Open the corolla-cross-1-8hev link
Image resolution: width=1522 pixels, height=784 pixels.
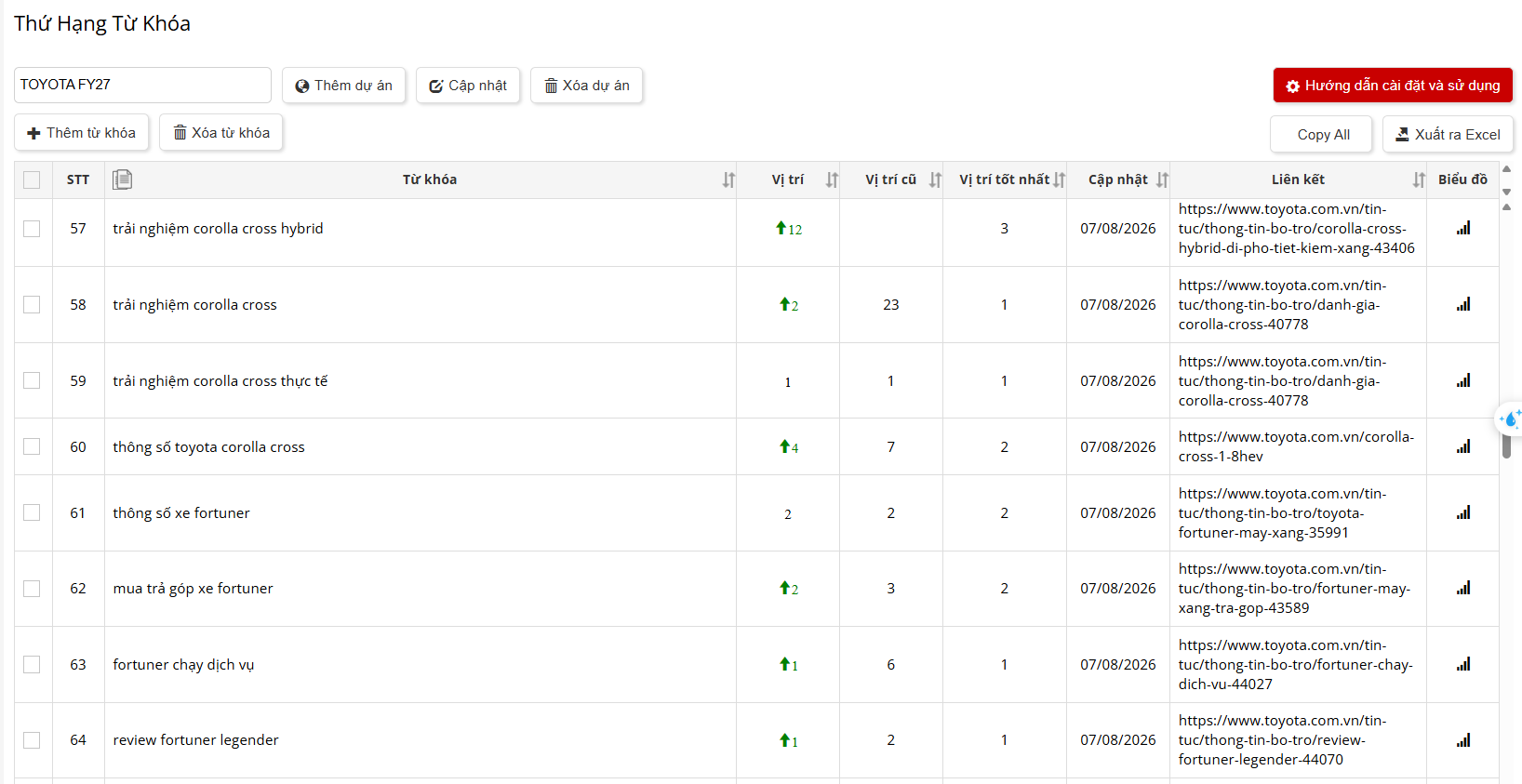tap(1296, 446)
